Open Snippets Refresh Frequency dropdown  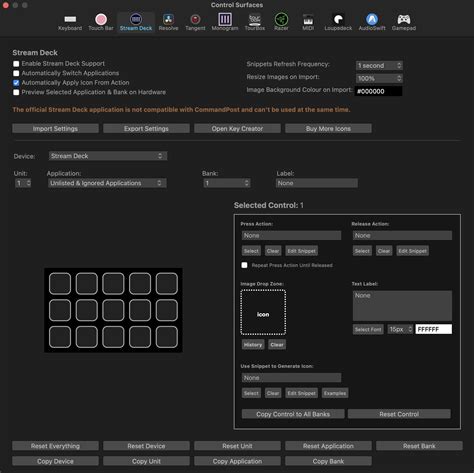coord(379,66)
